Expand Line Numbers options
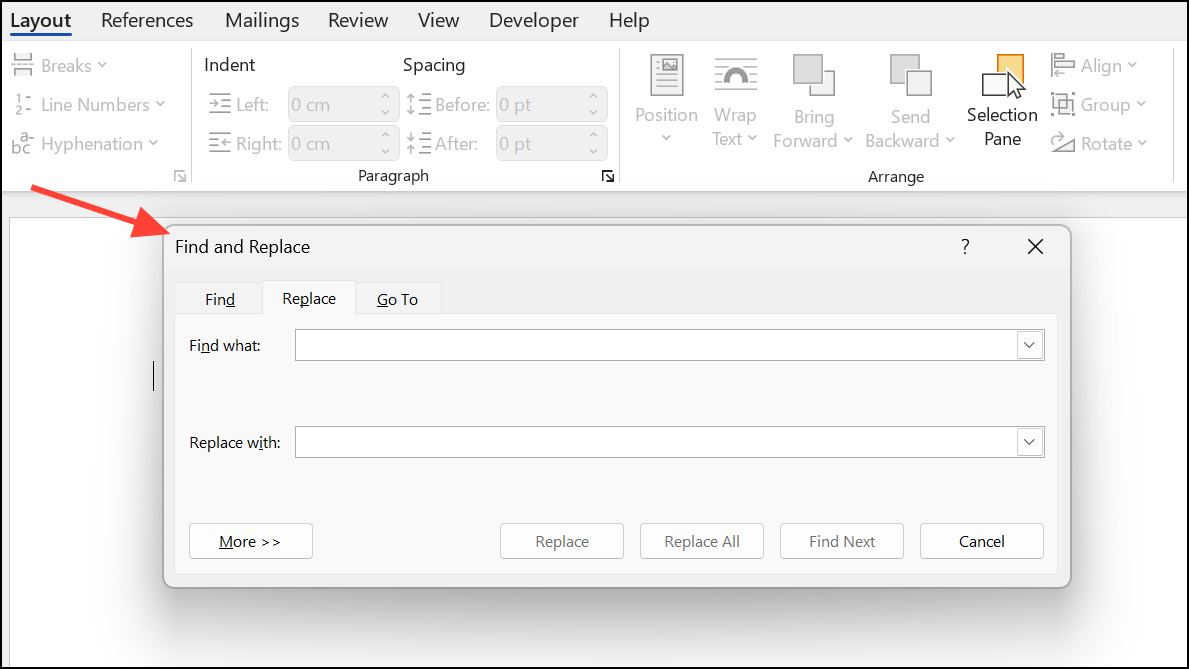 click(x=90, y=105)
